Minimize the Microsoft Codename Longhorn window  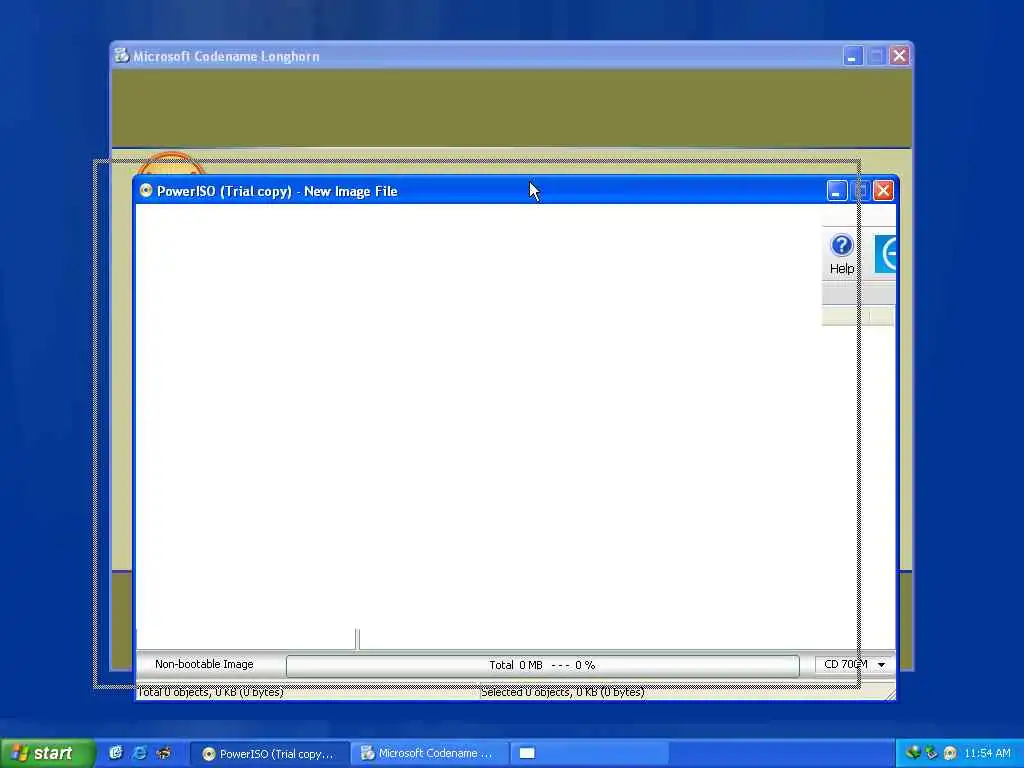[x=852, y=56]
